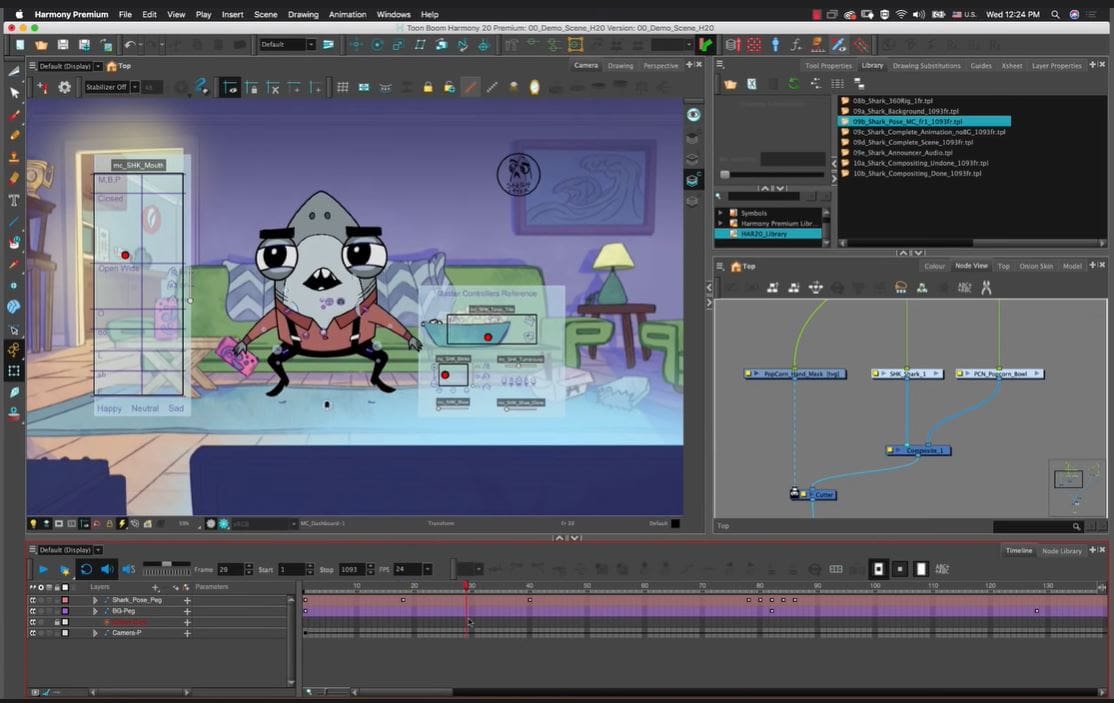Switch to the Perspective view tab
Image resolution: width=1114 pixels, height=703 pixels.
[660, 65]
